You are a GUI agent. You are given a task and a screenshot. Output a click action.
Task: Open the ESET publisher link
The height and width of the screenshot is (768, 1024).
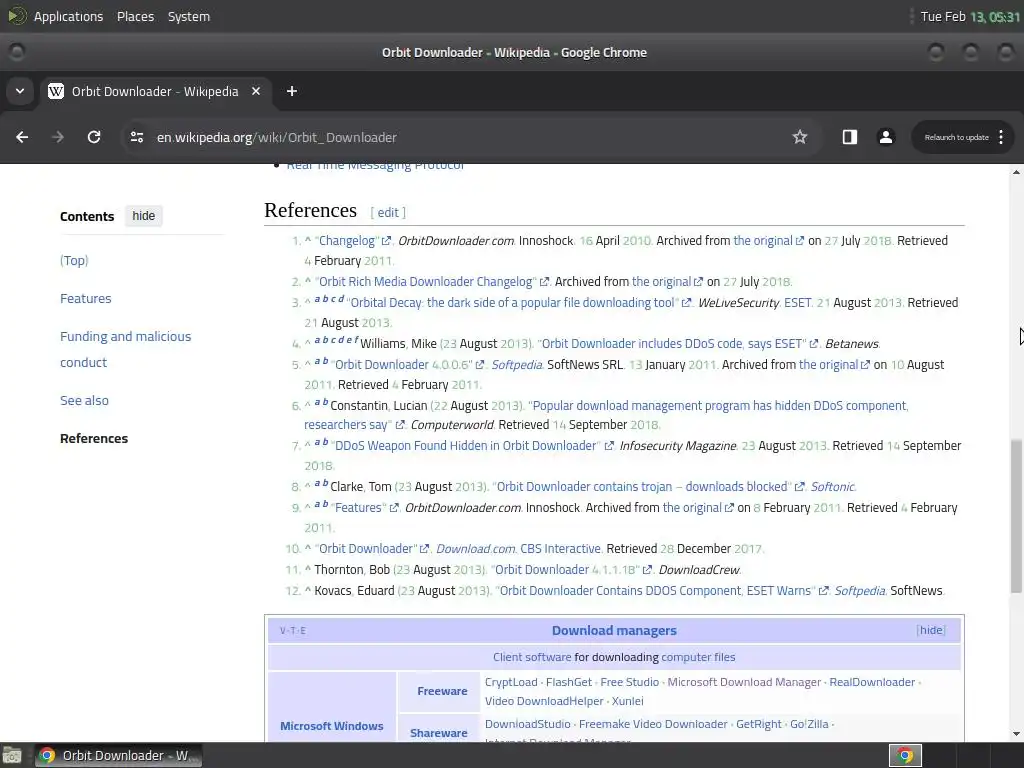[797, 303]
